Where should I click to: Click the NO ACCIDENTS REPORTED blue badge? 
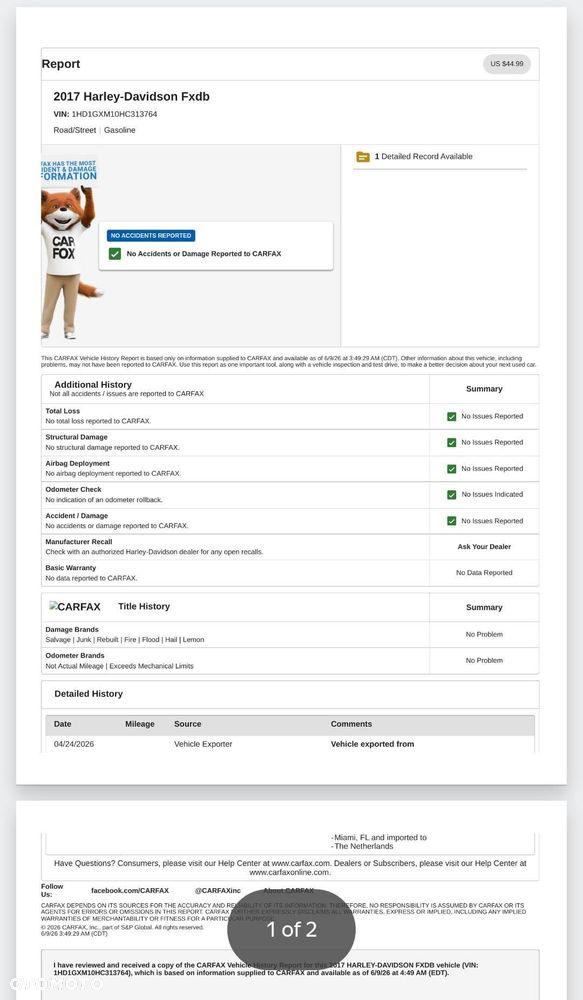[151, 235]
